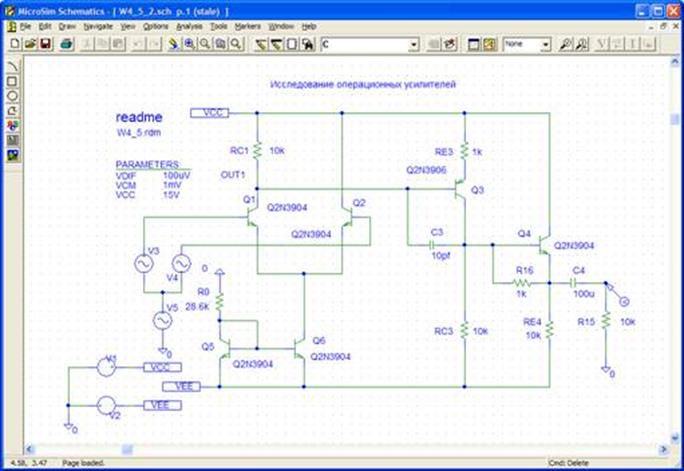Click the Zoom to Fit Page icon

[x=236, y=44]
